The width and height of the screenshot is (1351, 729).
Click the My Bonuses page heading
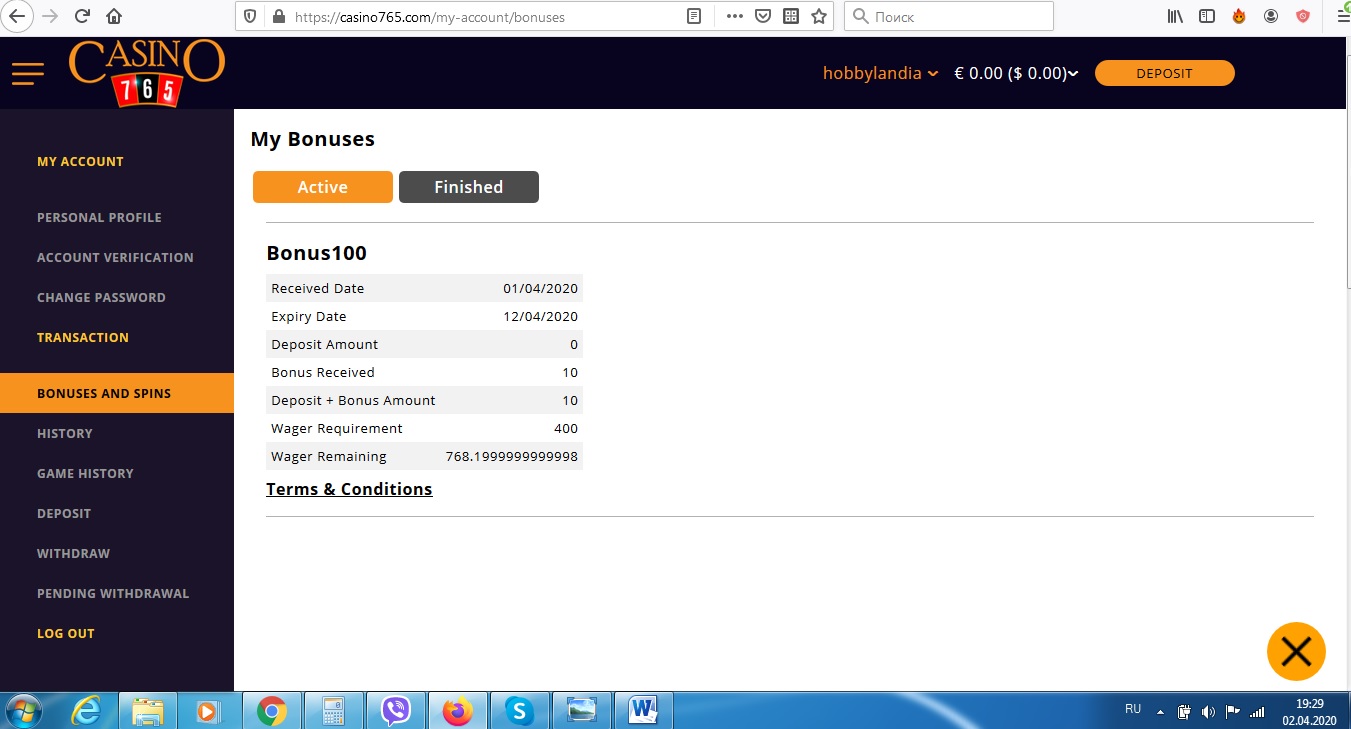[313, 139]
